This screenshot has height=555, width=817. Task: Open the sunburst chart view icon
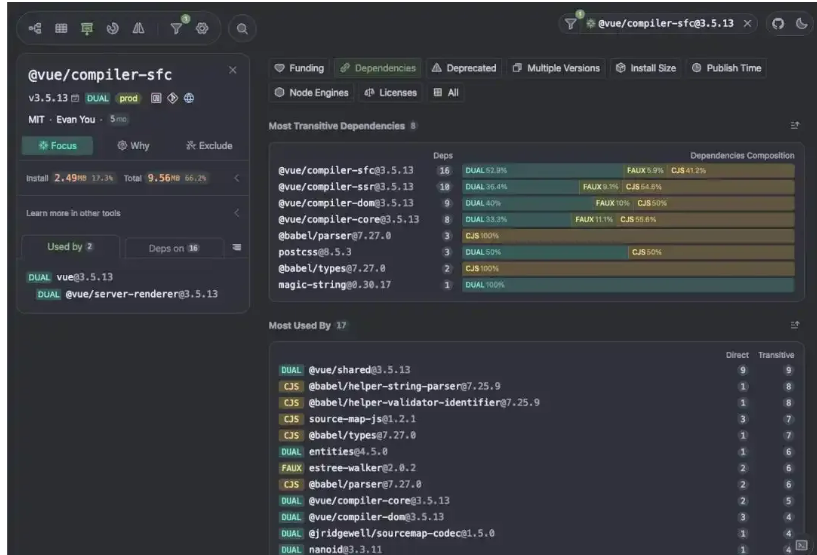(113, 29)
